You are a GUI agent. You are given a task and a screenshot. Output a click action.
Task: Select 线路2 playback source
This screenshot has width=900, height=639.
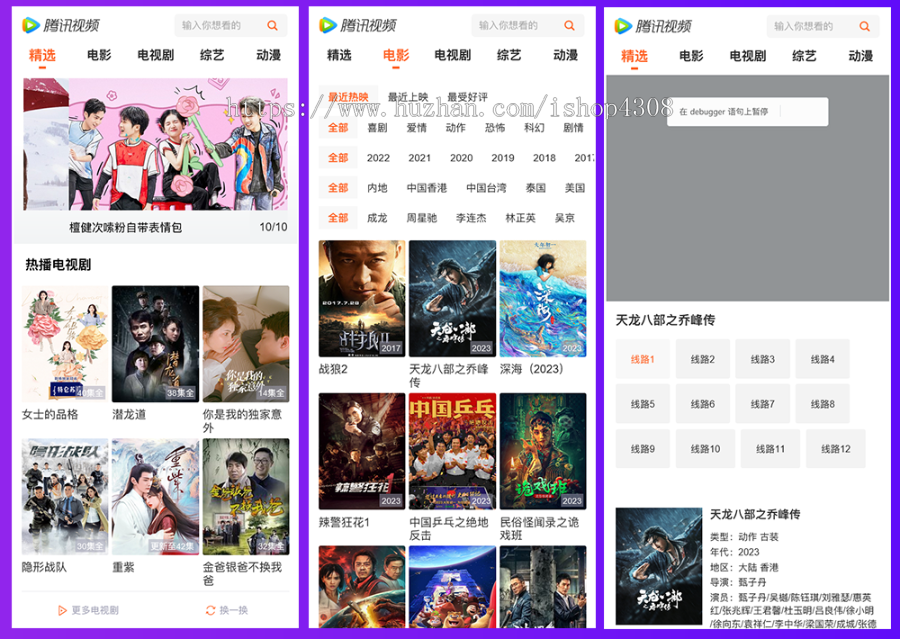pyautogui.click(x=703, y=359)
